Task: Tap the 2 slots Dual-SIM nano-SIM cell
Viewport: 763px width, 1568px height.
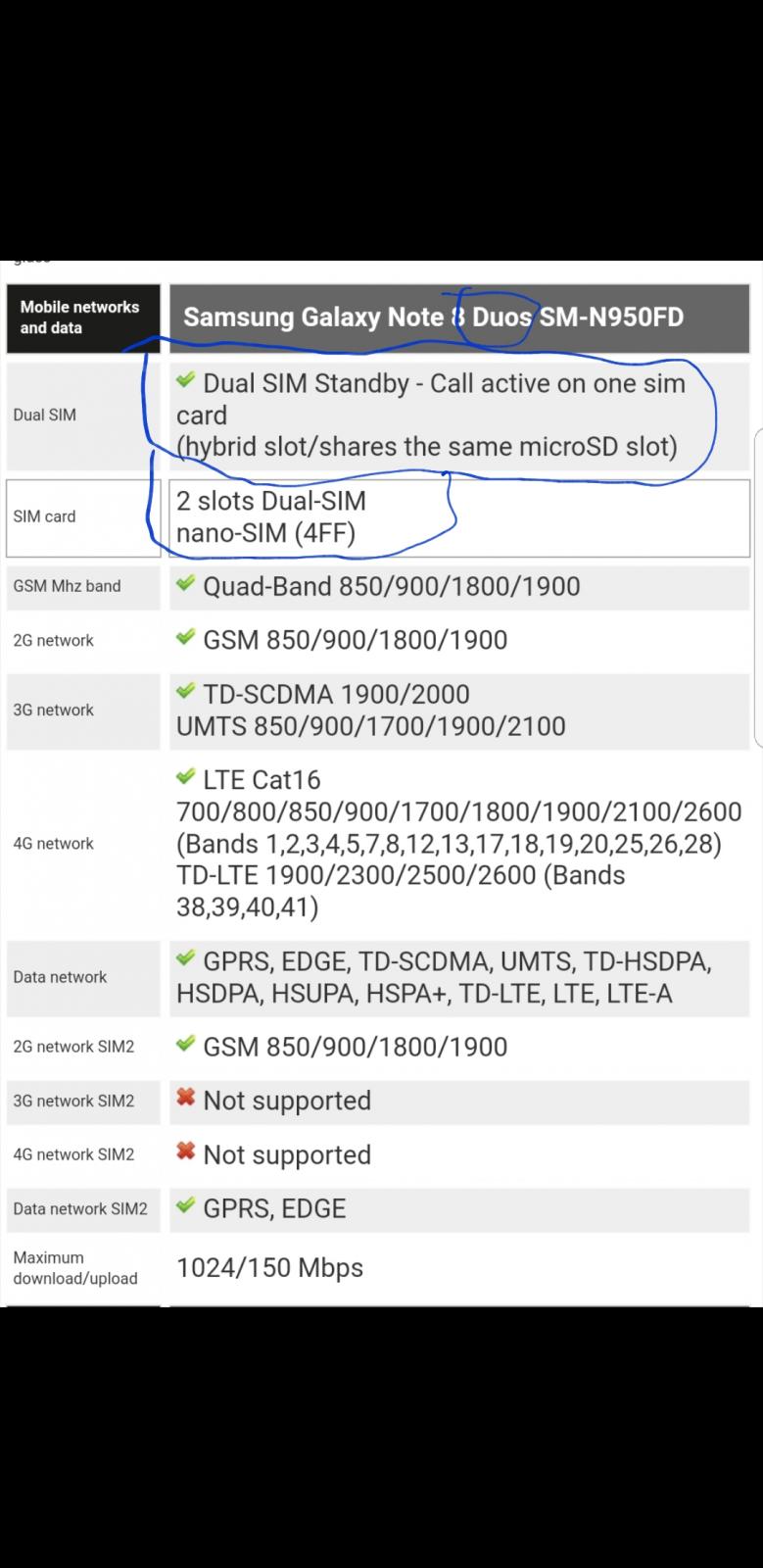Action: tap(459, 517)
